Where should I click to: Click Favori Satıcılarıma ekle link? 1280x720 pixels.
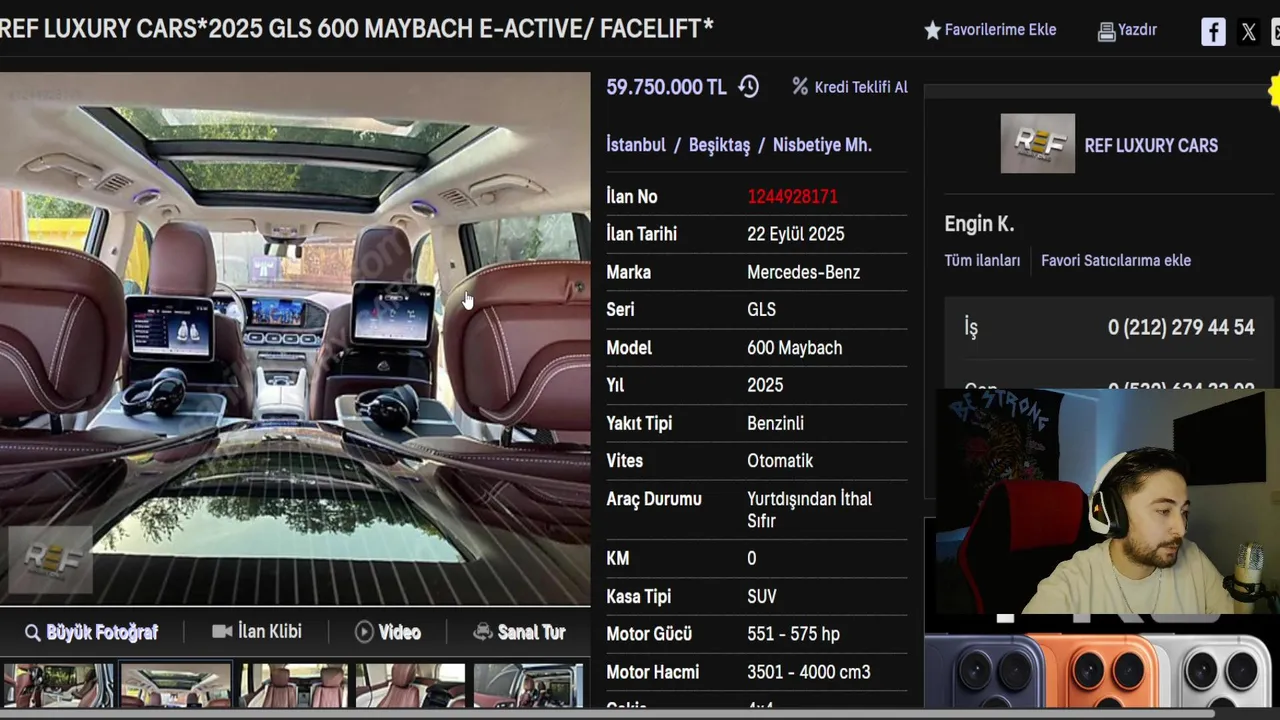click(x=1116, y=260)
